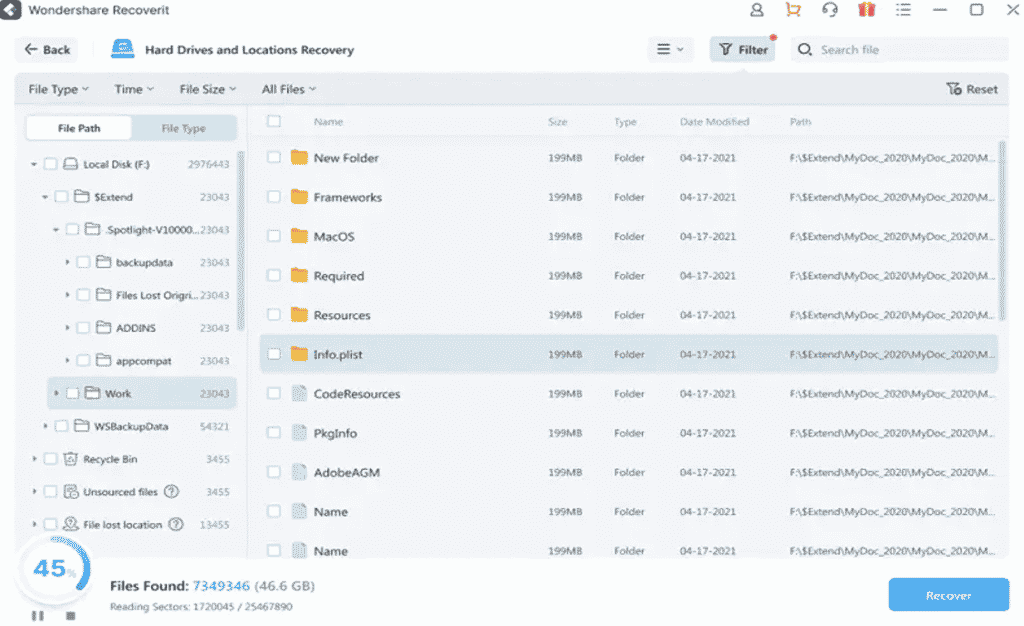Click the Unsourced files tree icon
Viewport: 1024px width, 626px height.
[71, 492]
